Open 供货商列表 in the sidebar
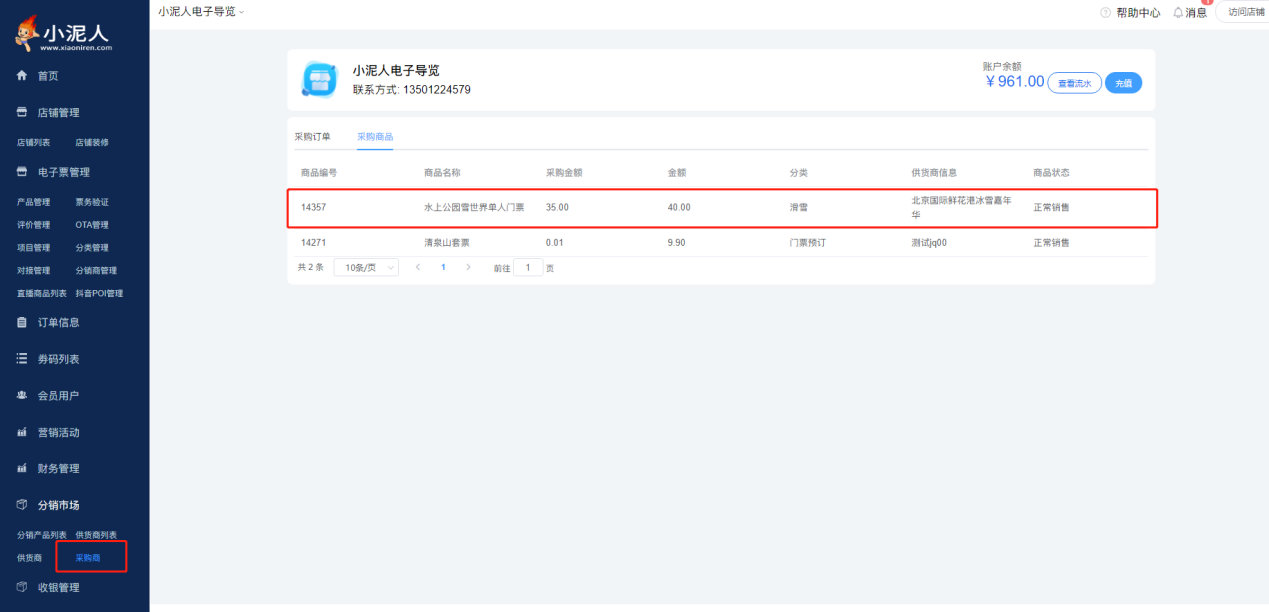Image resolution: width=1269 pixels, height=612 pixels. pos(96,535)
